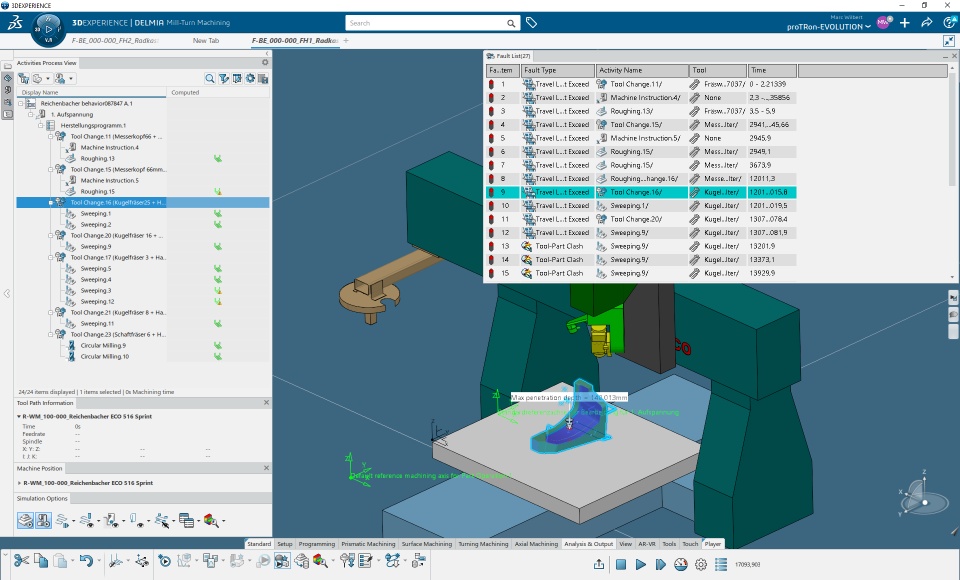Click the robot axis orientation widget
This screenshot has height=580, width=960.
[x=922, y=495]
